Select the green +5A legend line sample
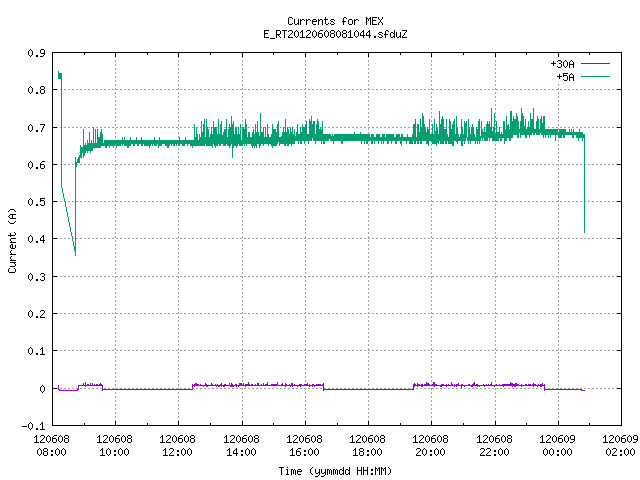The height and width of the screenshot is (480, 640). pyautogui.click(x=595, y=76)
